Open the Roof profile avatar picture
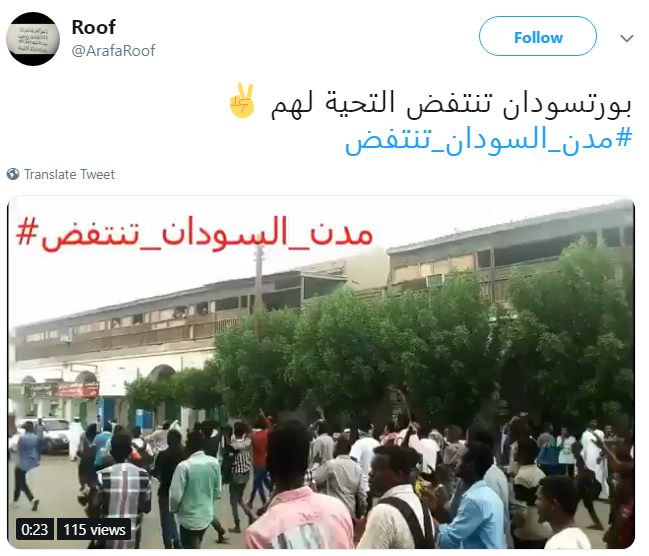649x556 pixels. point(33,39)
